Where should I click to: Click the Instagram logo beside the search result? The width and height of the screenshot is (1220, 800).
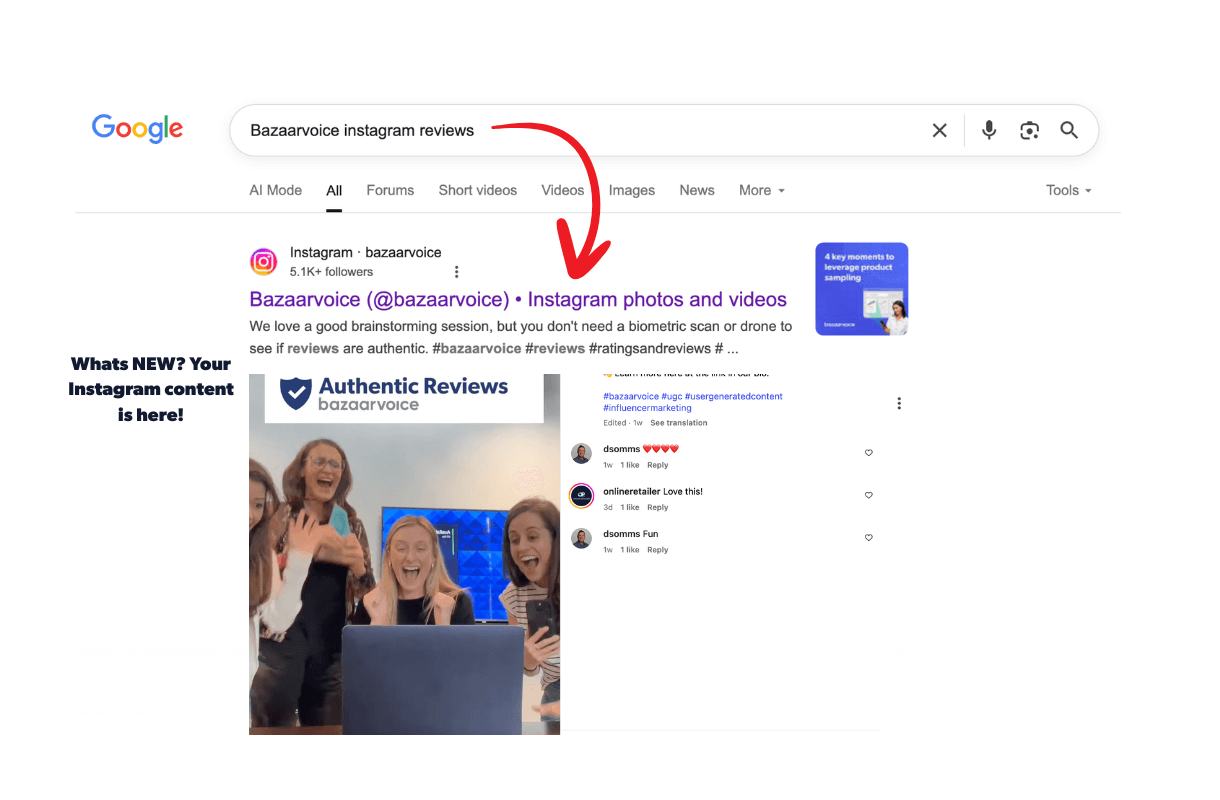tap(263, 262)
